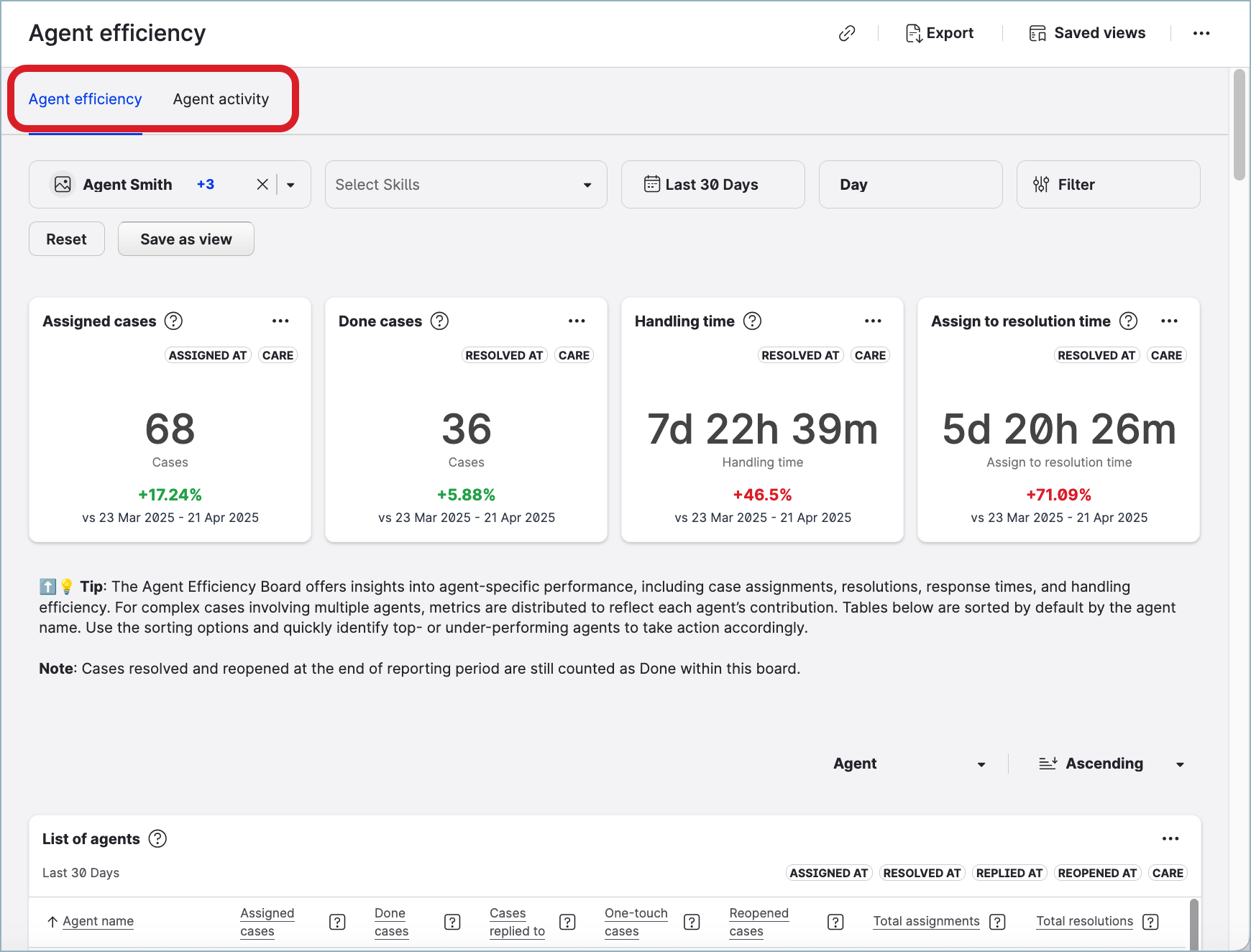Image resolution: width=1251 pixels, height=952 pixels.
Task: Sort by Total assignments column
Action: (926, 921)
